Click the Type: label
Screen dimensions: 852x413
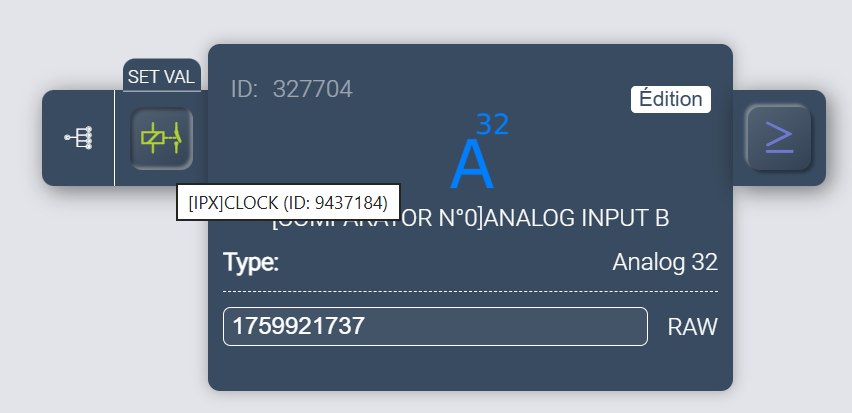(x=251, y=263)
